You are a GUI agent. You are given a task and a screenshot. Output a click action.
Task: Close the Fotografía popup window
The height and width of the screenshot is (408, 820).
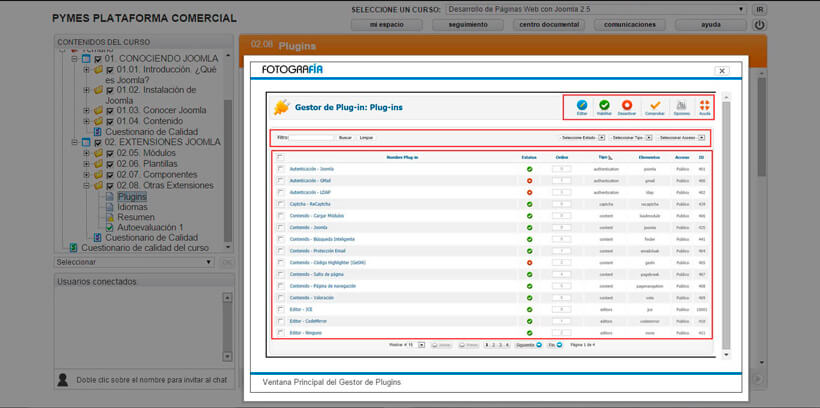point(722,71)
